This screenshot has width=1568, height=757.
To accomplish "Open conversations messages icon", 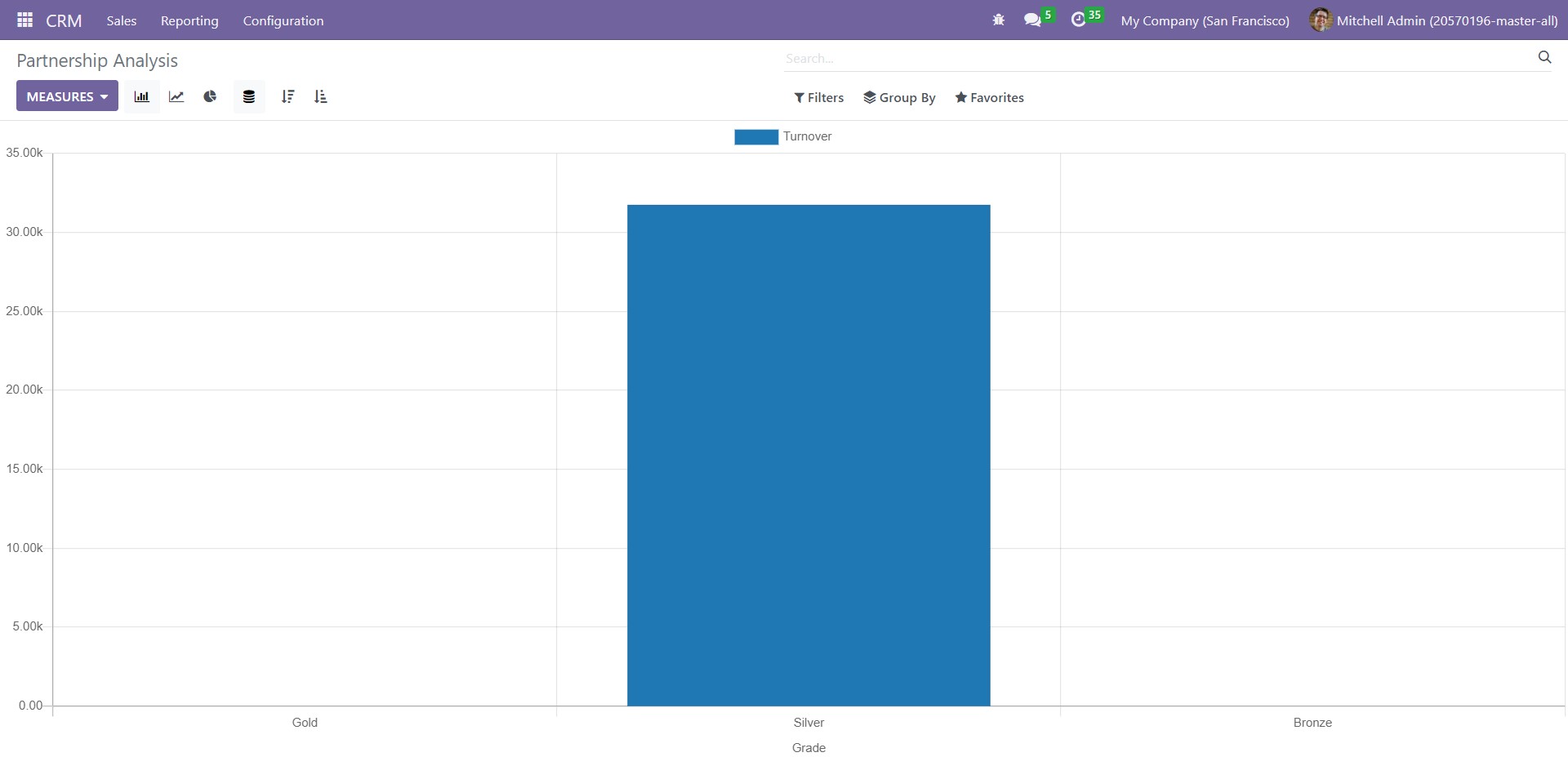I will 1032,20.
